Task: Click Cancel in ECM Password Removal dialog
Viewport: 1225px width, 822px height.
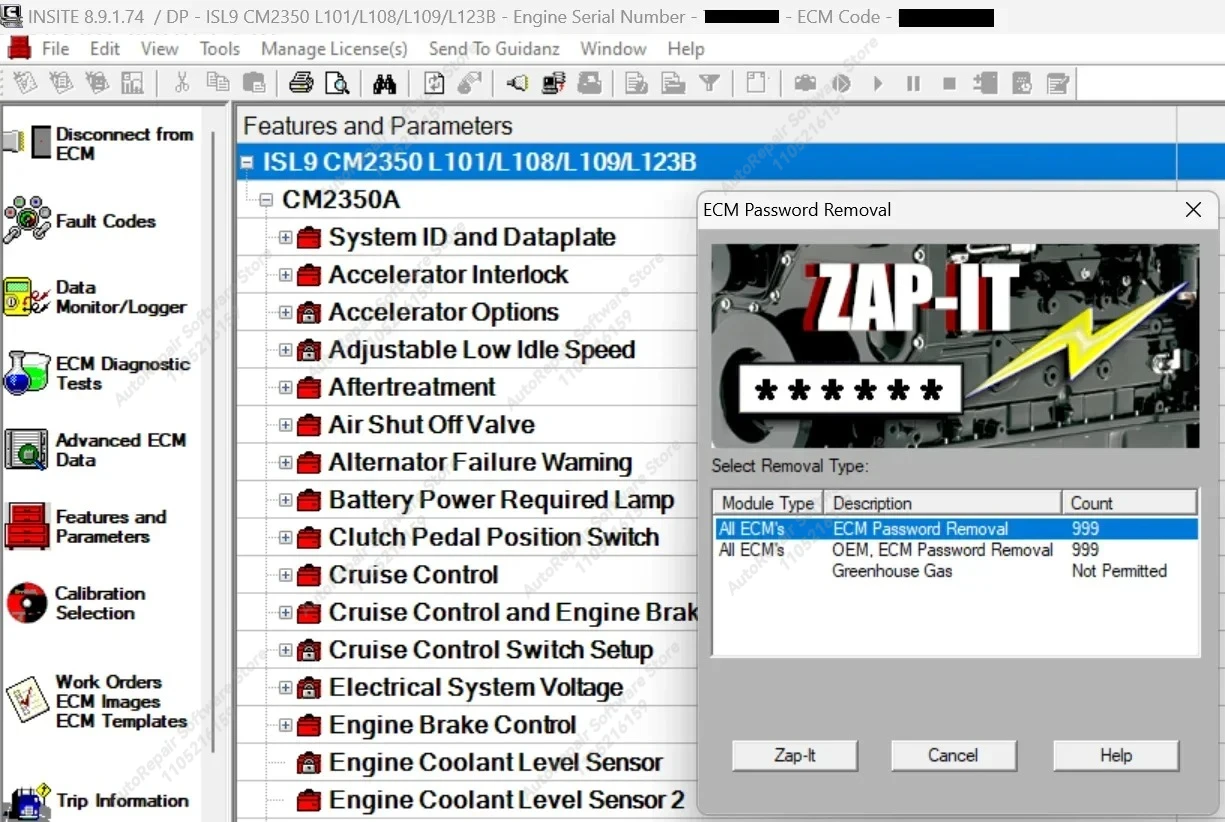Action: [x=953, y=755]
